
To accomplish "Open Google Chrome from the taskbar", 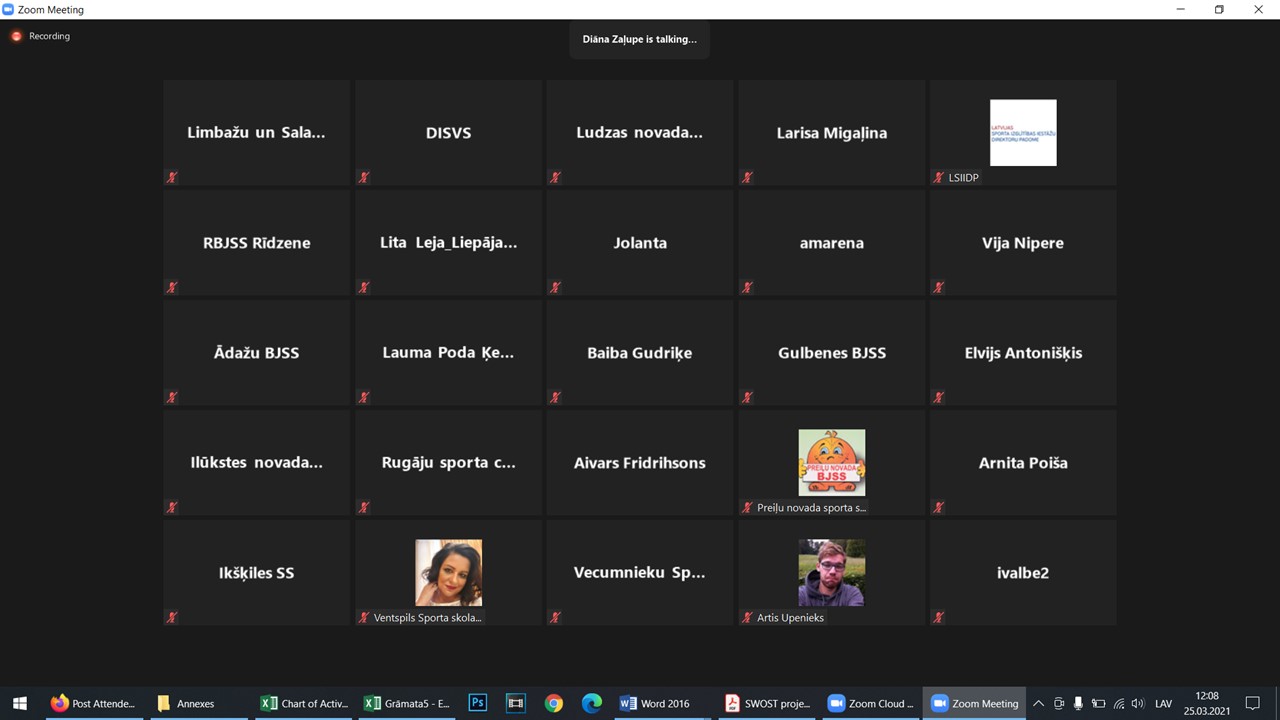I will click(x=553, y=703).
